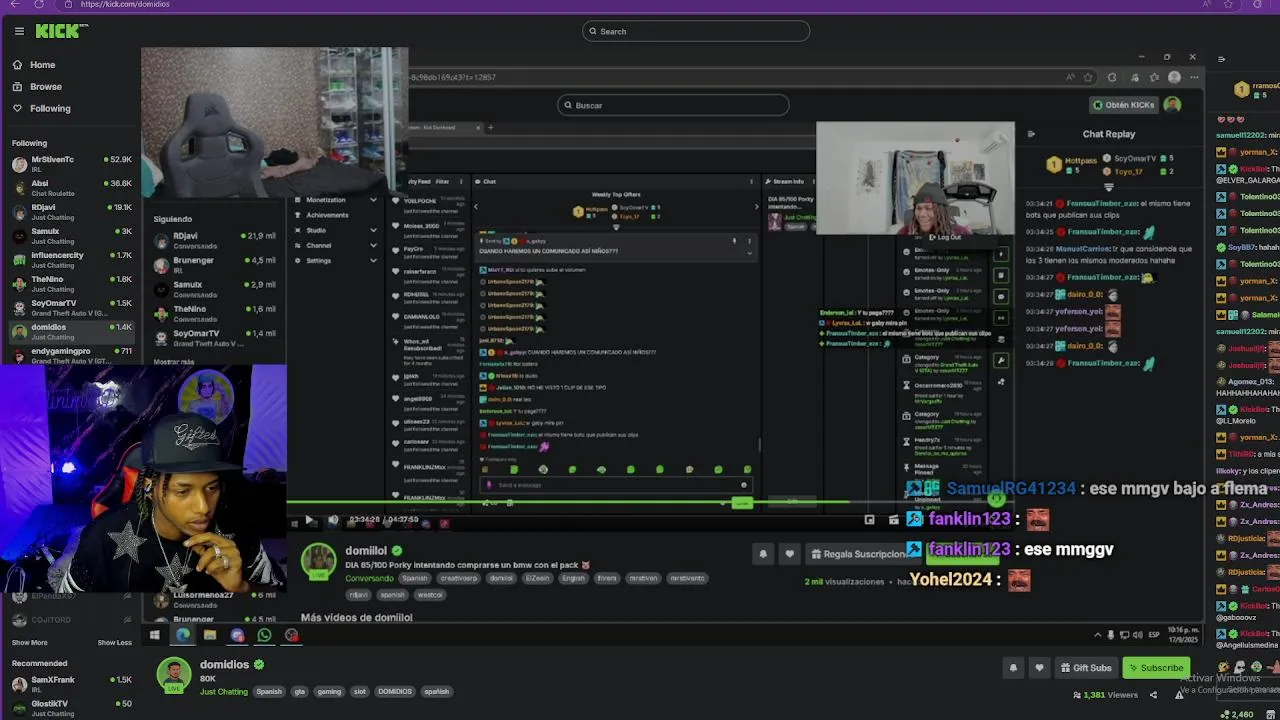Open Absi channel in Following list

click(x=70, y=187)
